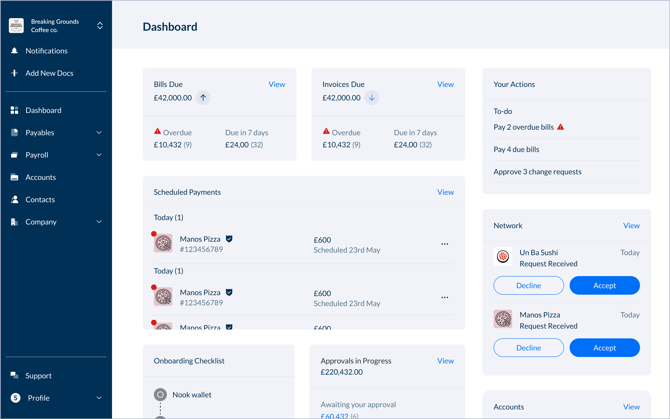The image size is (670, 419).
Task: Go to Dashboard in the sidebar
Action: [x=43, y=110]
